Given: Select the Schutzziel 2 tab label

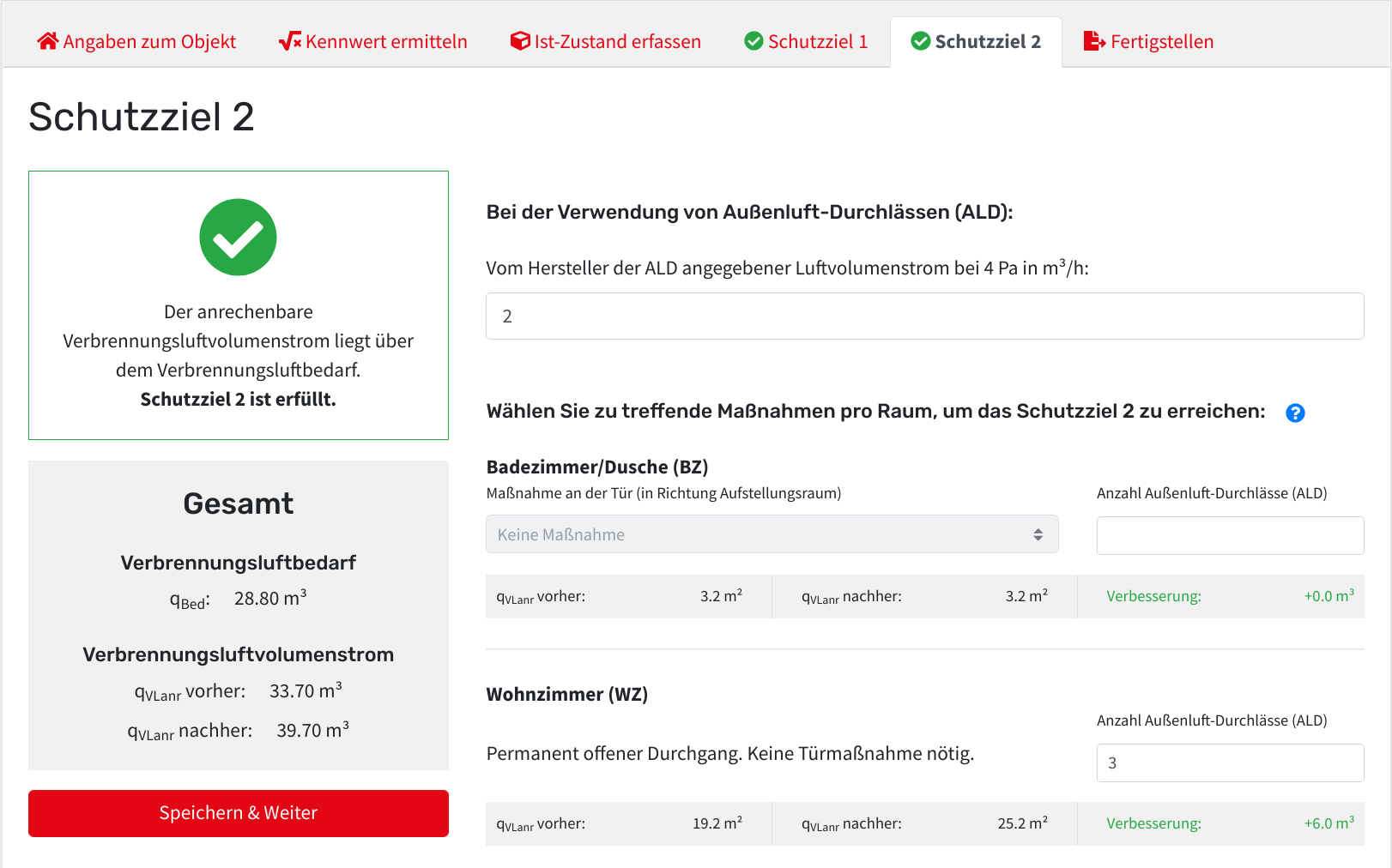Looking at the screenshot, I should click(x=987, y=41).
